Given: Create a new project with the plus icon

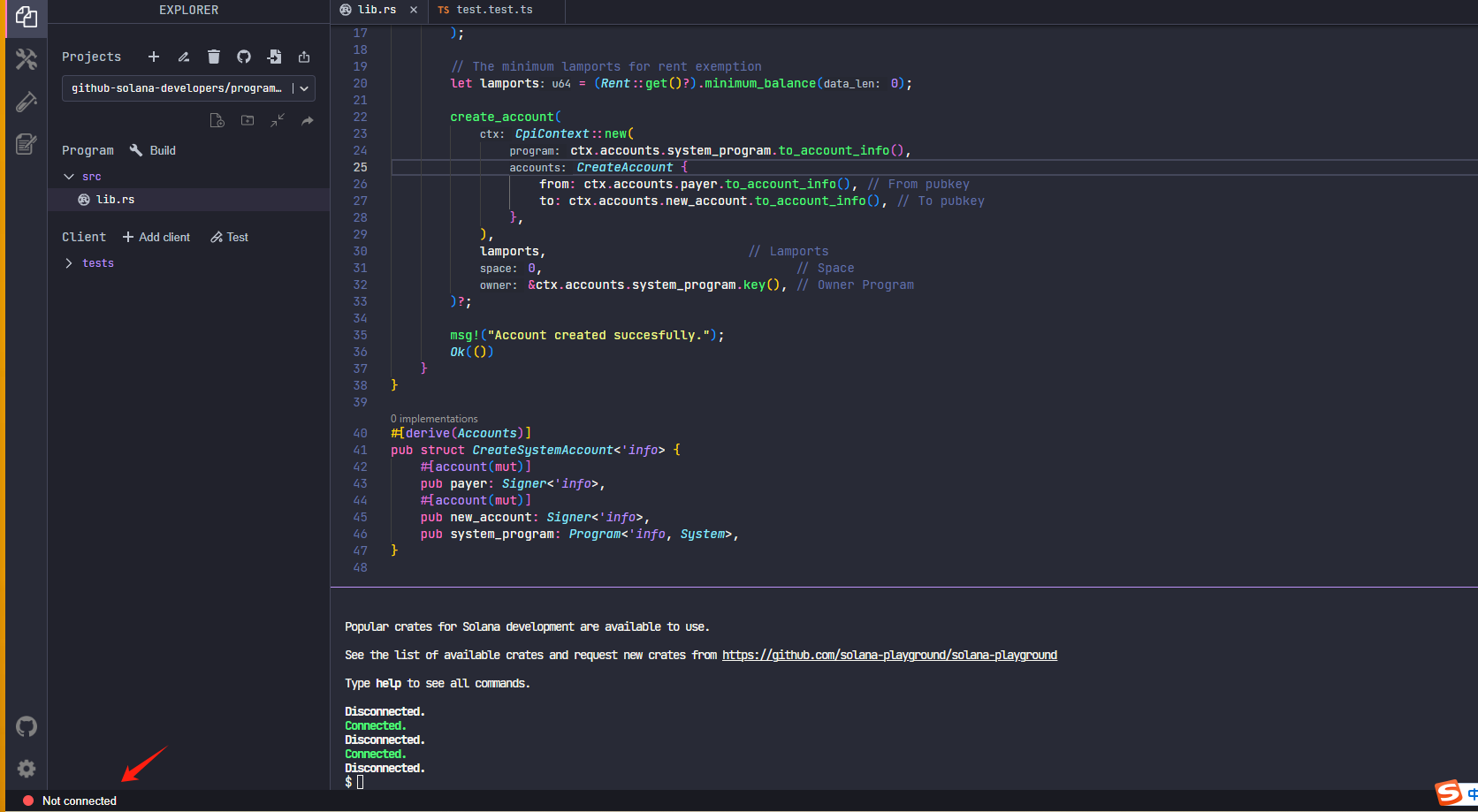Looking at the screenshot, I should point(154,57).
